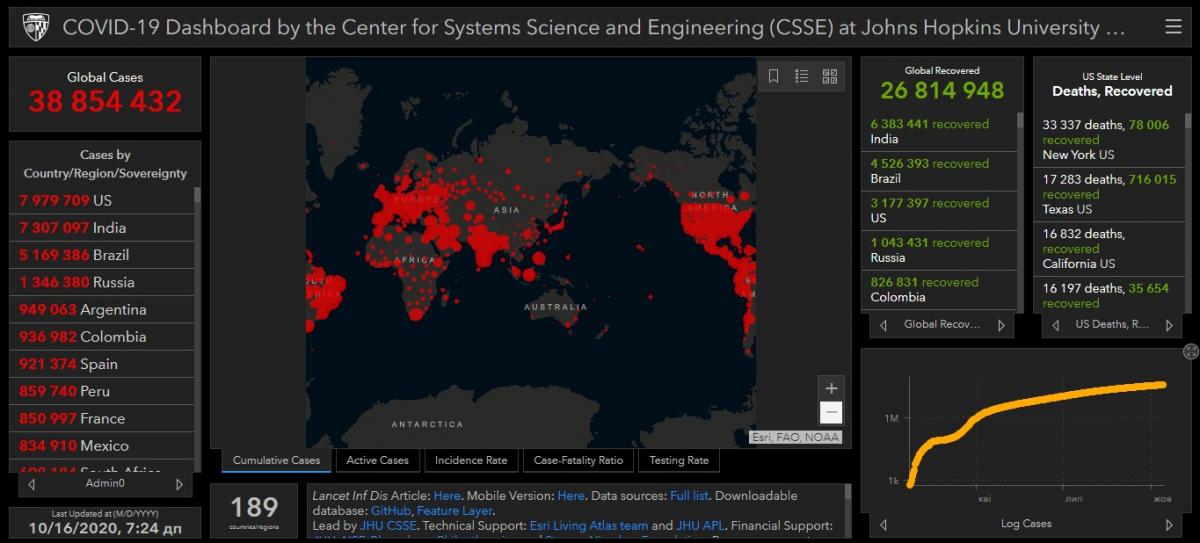Select Spain in the country cases list
Viewport: 1200px width, 543px height.
[104, 364]
